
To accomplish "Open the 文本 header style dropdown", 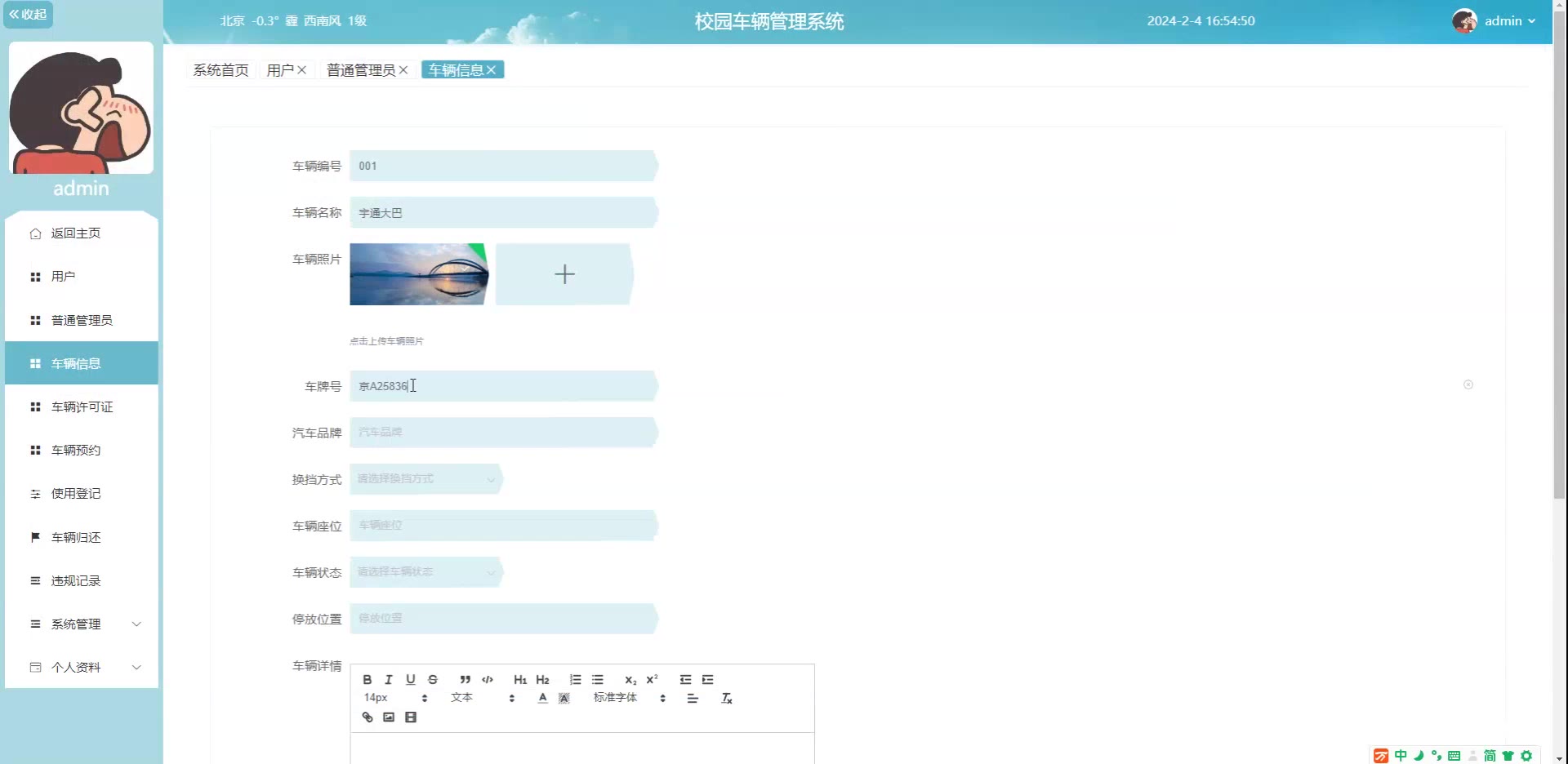I will (483, 698).
